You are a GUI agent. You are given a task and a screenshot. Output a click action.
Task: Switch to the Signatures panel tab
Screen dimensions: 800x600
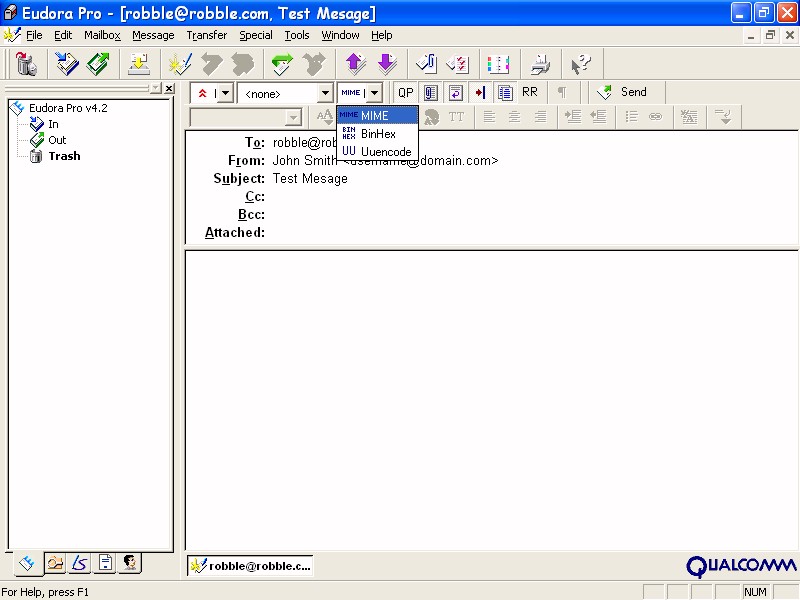point(80,563)
